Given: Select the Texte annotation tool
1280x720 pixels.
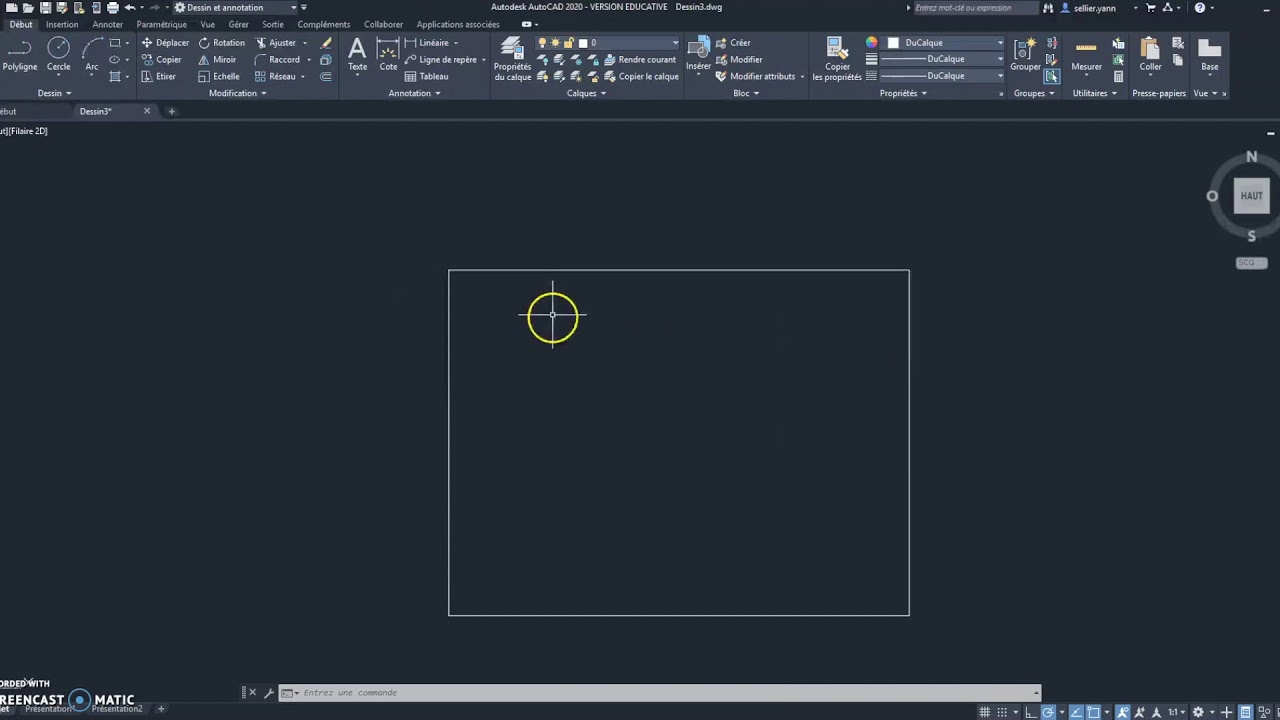Looking at the screenshot, I should pos(357,55).
